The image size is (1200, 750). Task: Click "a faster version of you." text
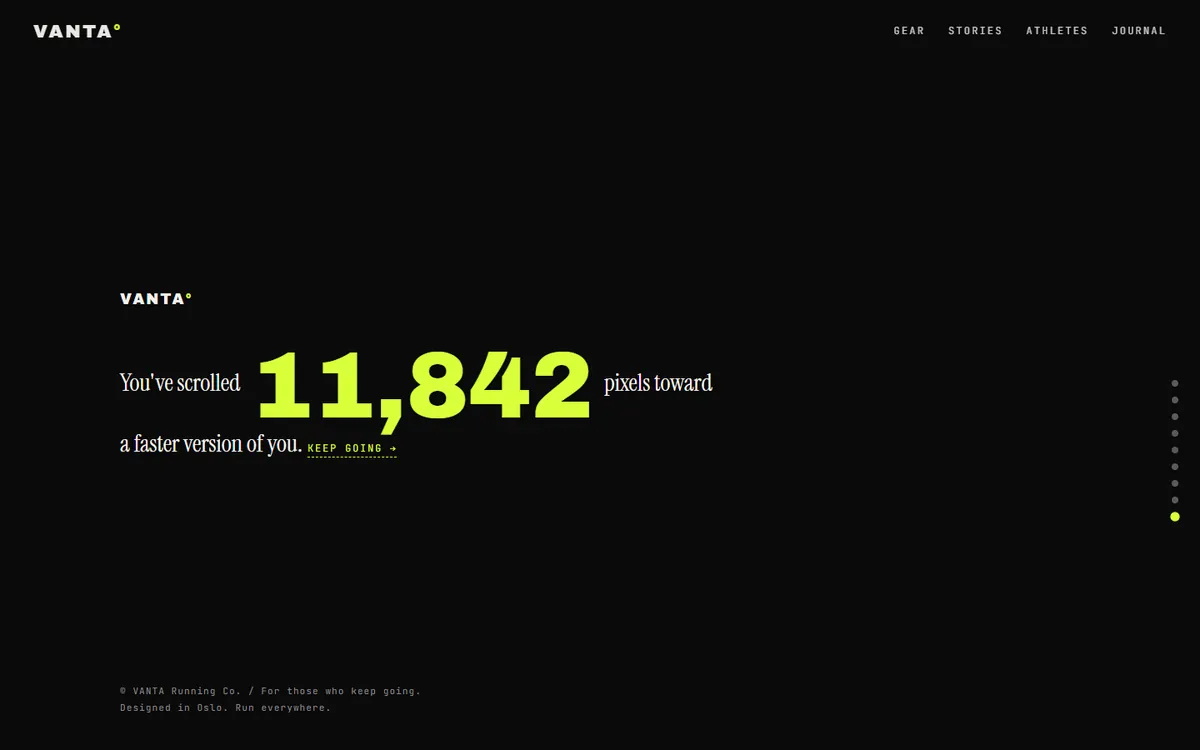click(x=211, y=444)
